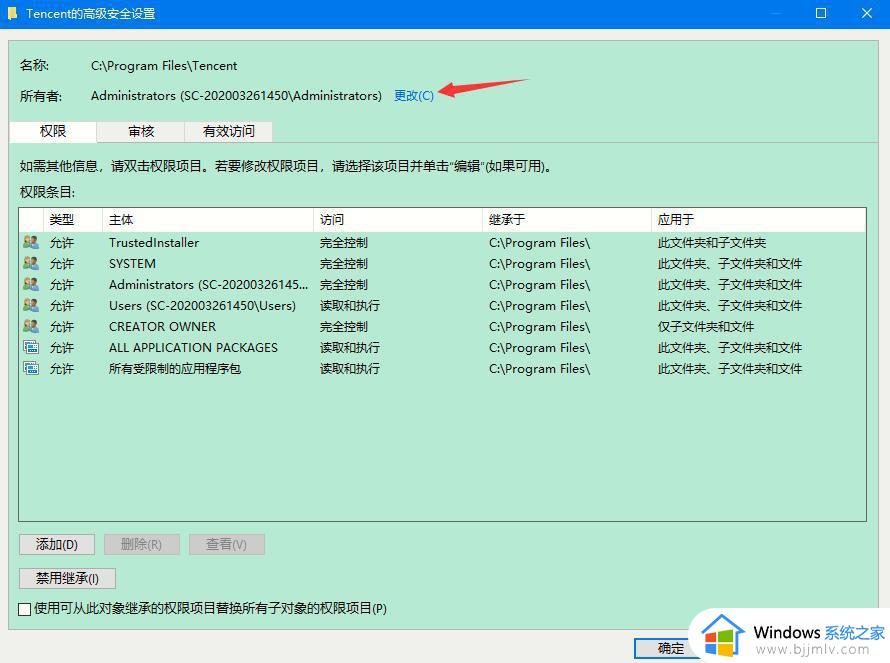Click the 删除(R) button
The width and height of the screenshot is (890, 663).
tap(141, 545)
